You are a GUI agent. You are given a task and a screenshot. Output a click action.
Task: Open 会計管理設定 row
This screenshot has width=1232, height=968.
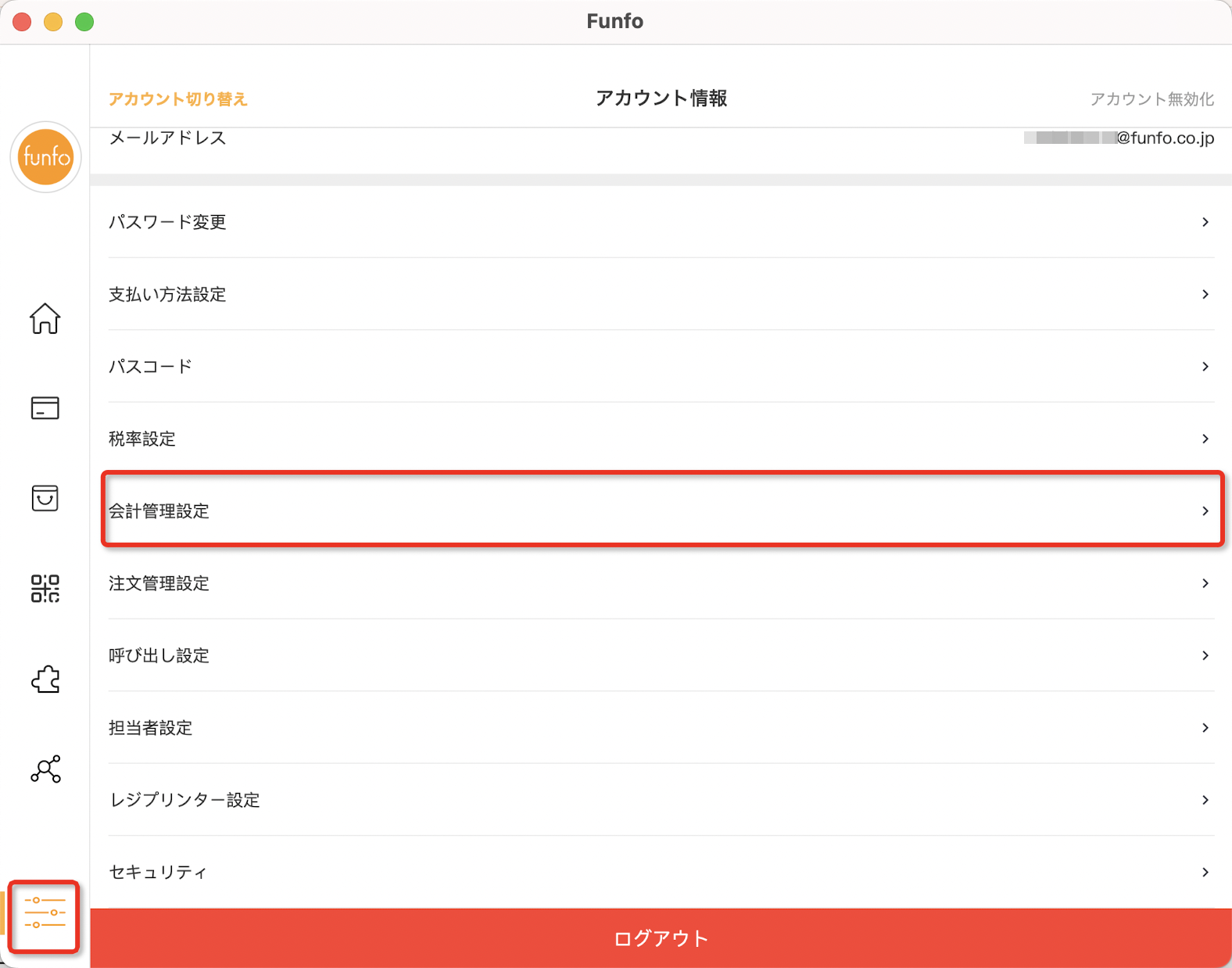click(661, 511)
